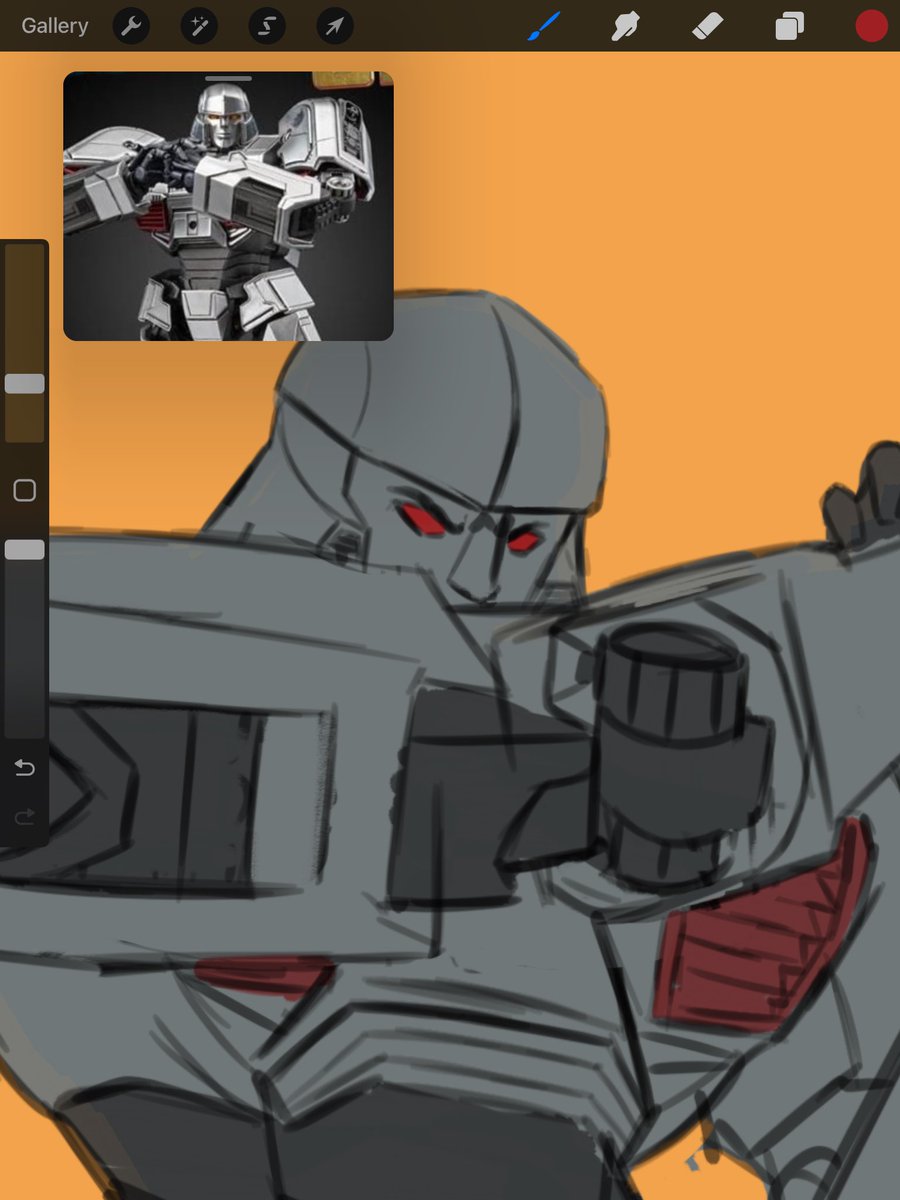900x1200 pixels.
Task: Activate the Transform arrow tool
Action: 335,26
